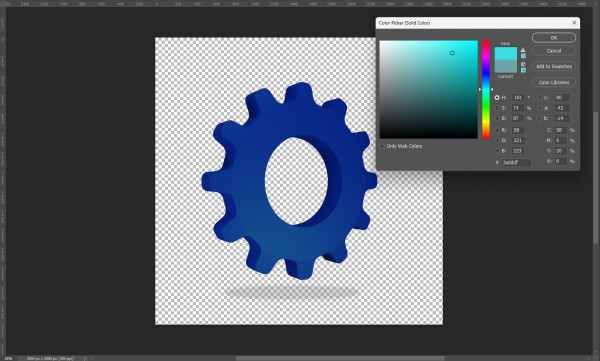Viewport: 600px width, 361px height.
Task: Click the Lab 'a' value field
Action: [562, 108]
